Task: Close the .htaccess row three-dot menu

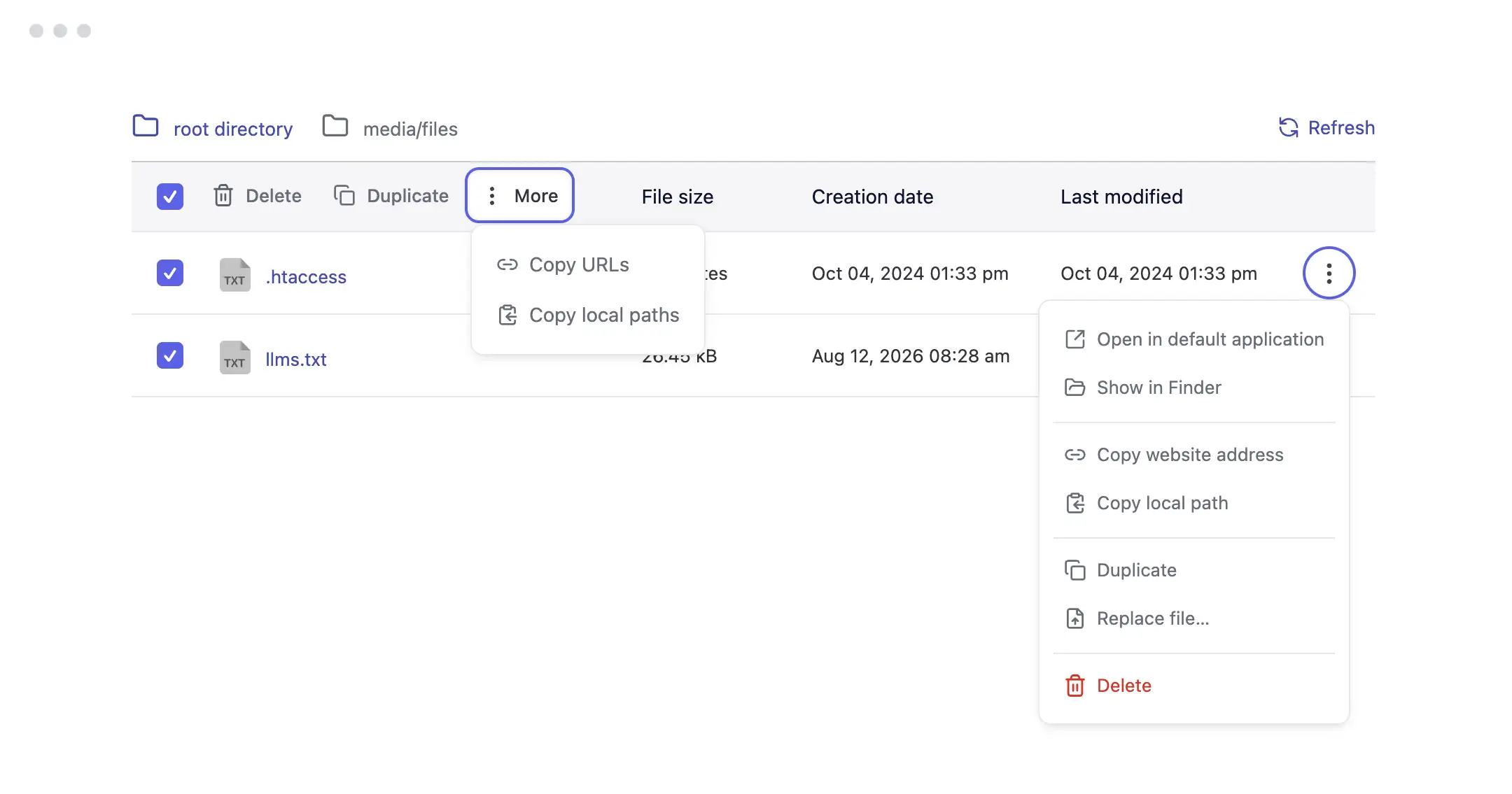Action: [1329, 273]
